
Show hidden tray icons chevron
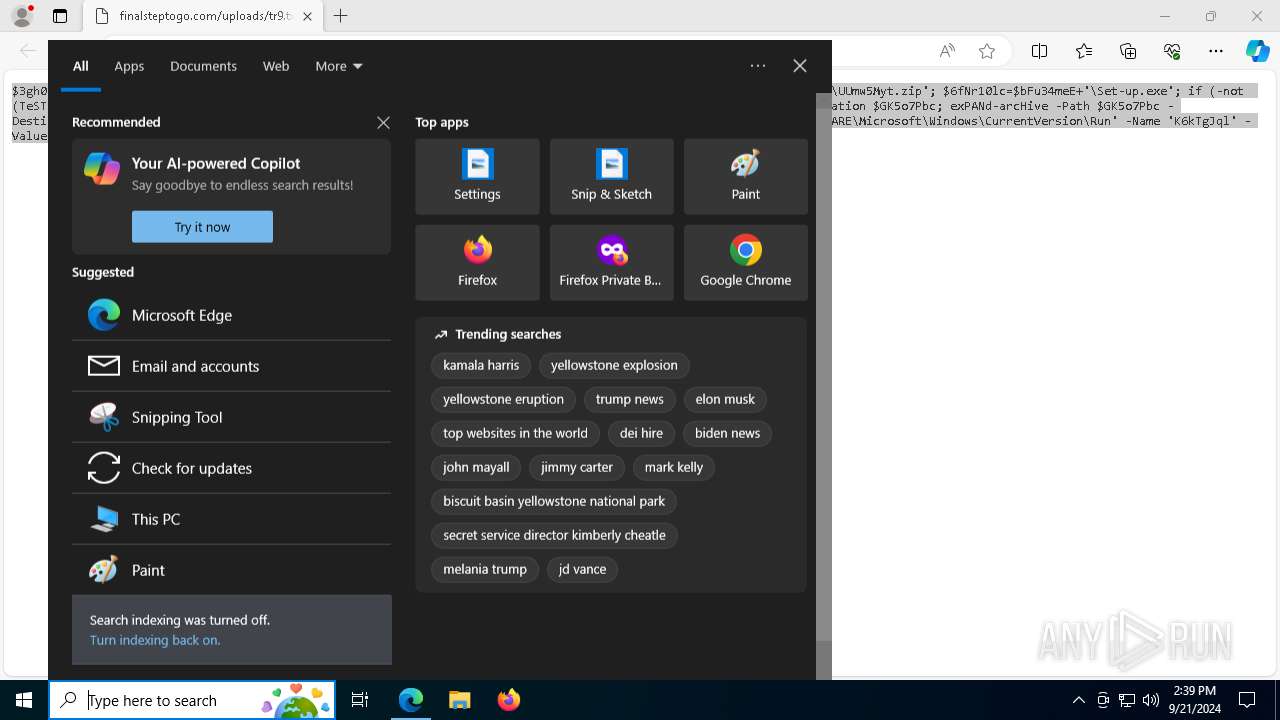(1079, 700)
